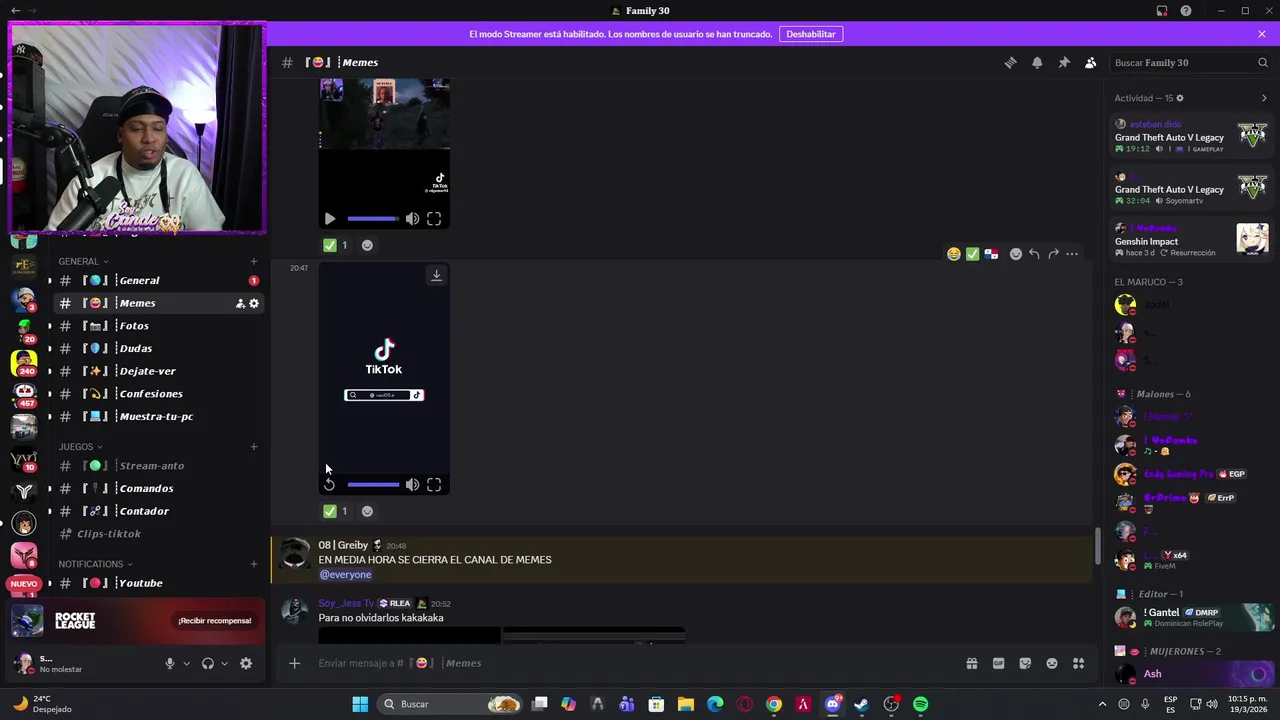This screenshot has width=1280, height=720.
Task: Fullscreen the upper video attachment
Action: pos(434,219)
